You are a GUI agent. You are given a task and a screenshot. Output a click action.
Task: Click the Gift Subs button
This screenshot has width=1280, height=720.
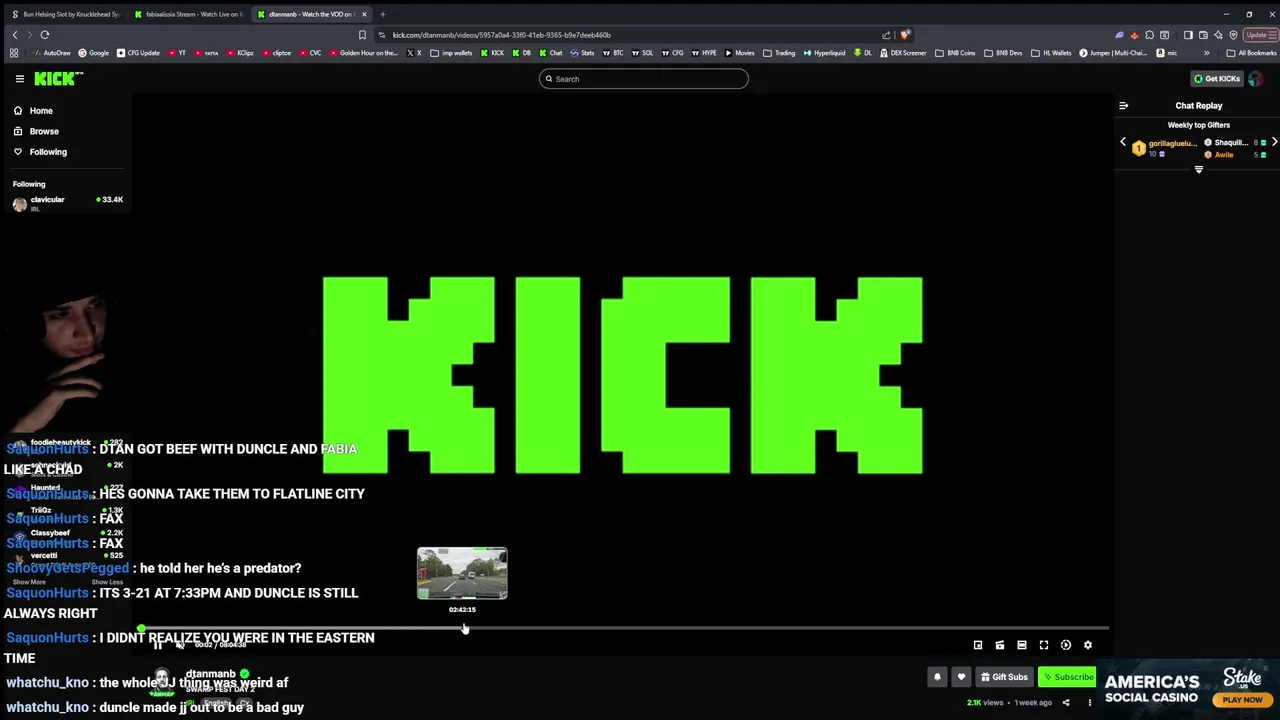tap(1004, 677)
